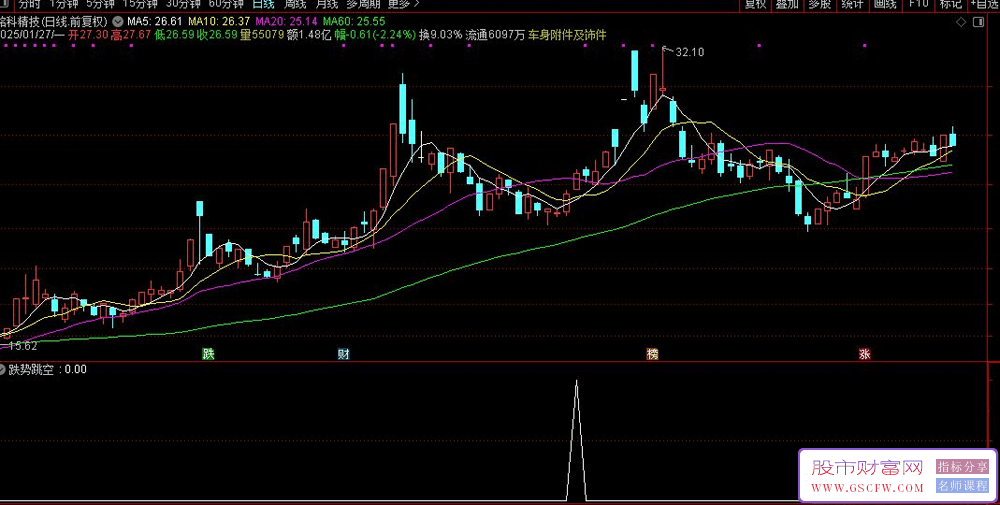Select the 1分钟 period tab
This screenshot has width=1000, height=505.
coord(63,4)
